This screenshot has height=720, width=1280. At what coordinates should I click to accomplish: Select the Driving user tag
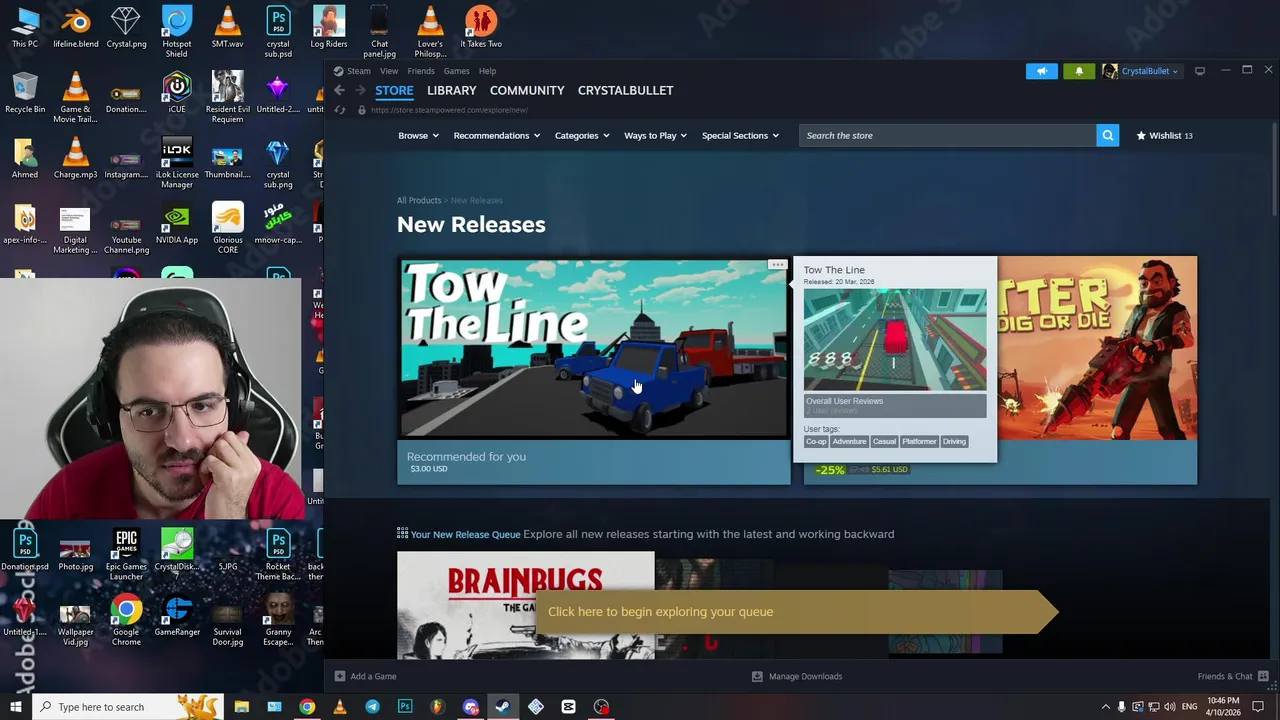point(954,441)
